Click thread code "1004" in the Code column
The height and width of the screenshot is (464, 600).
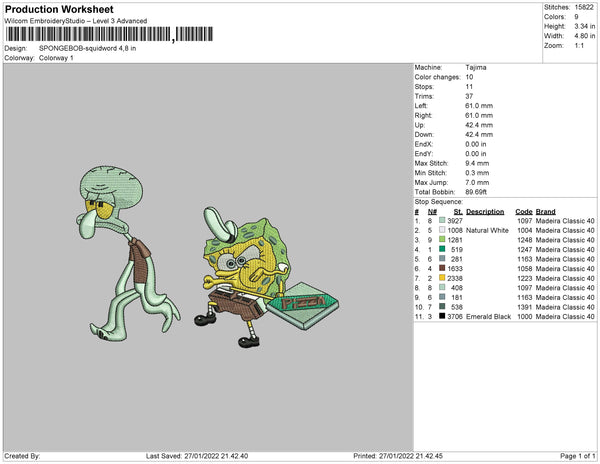pyautogui.click(x=525, y=230)
